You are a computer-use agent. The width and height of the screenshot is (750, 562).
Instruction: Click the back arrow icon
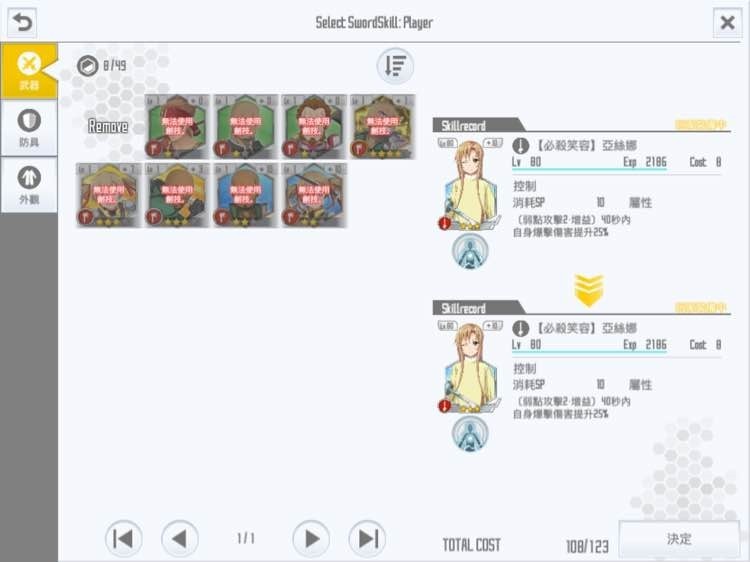point(22,22)
